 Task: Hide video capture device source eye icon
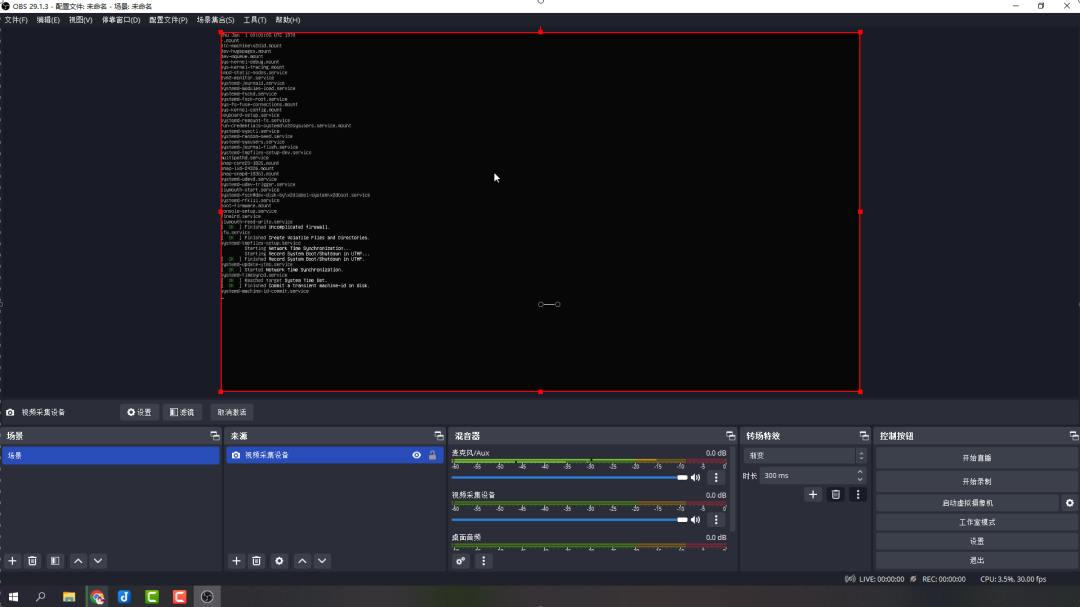pyautogui.click(x=417, y=455)
